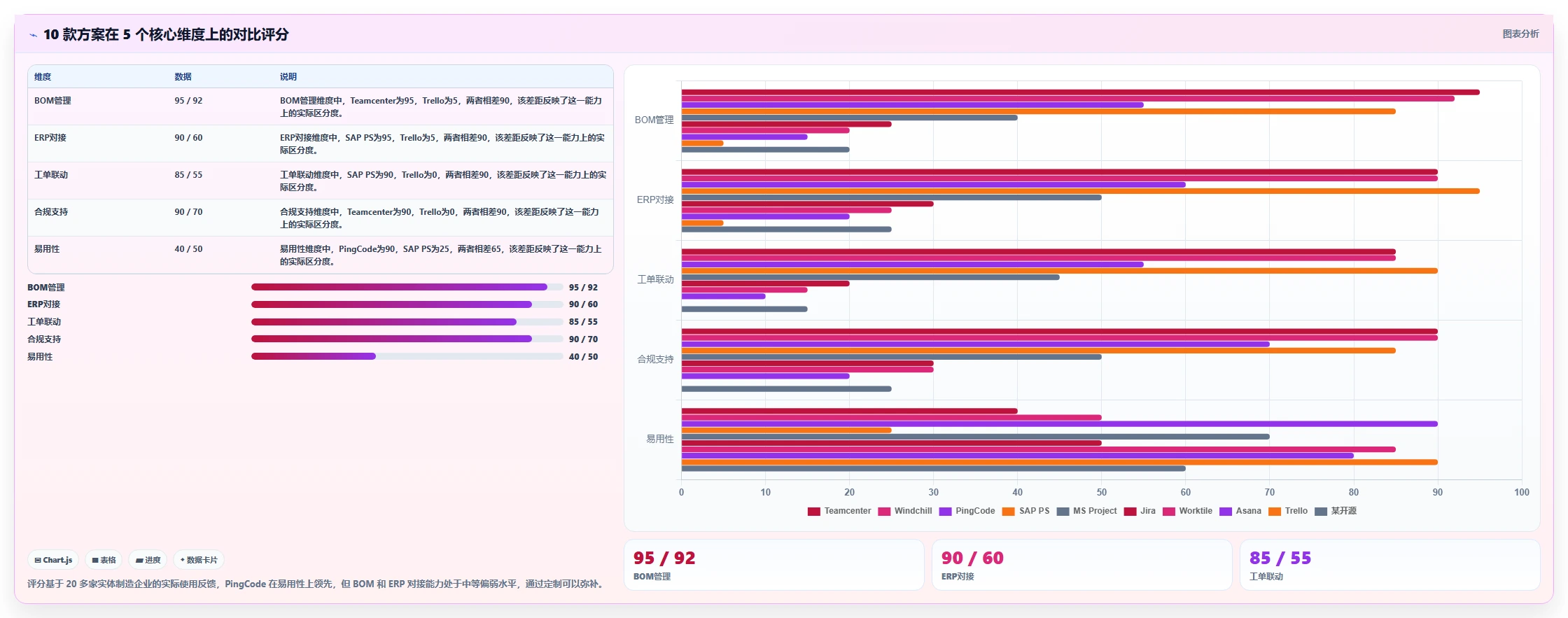Hide the PingCode series via legend
Viewport: 1568px width, 618px height.
967,511
